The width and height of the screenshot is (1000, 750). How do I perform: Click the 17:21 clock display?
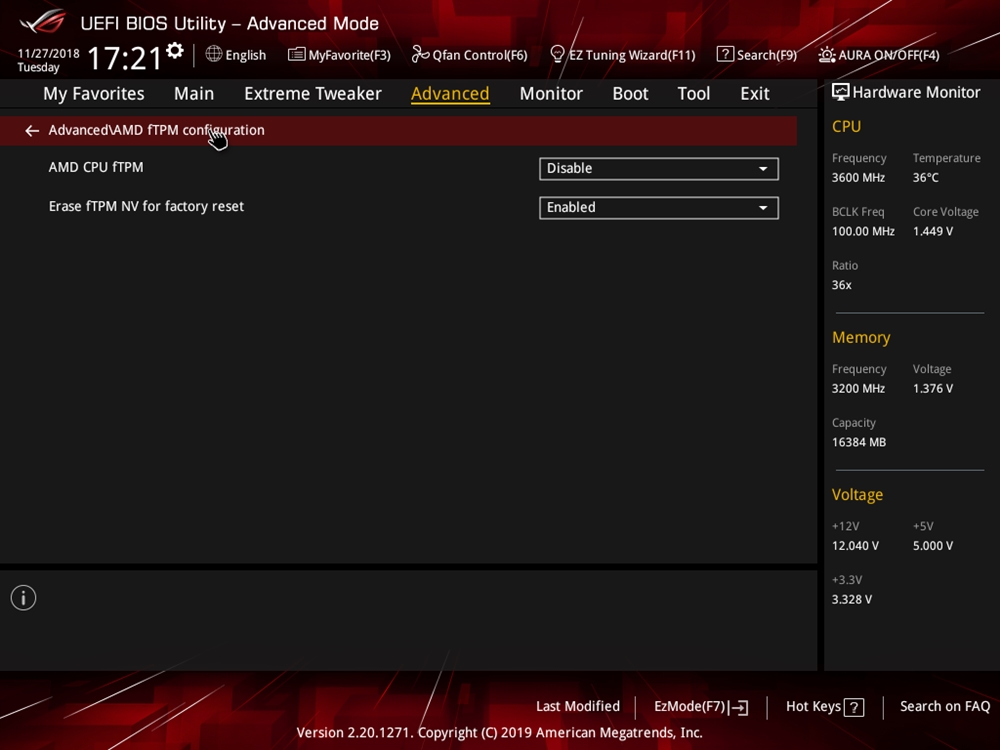[124, 58]
